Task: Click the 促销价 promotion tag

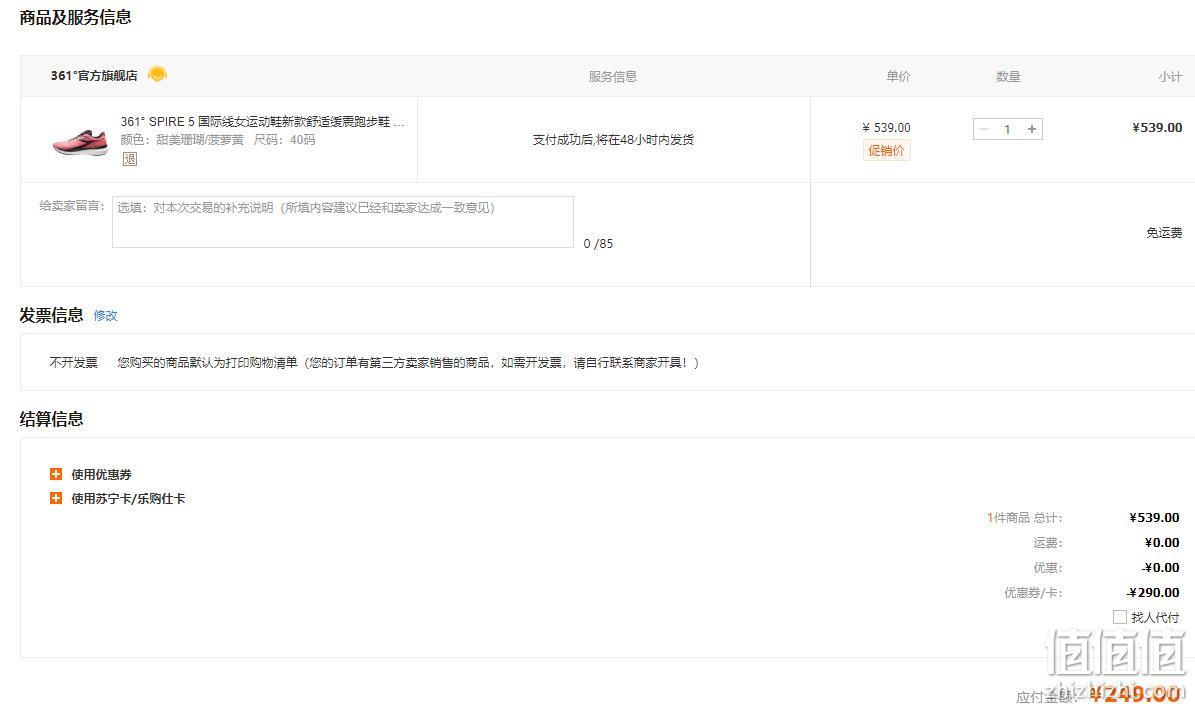Action: (x=886, y=150)
